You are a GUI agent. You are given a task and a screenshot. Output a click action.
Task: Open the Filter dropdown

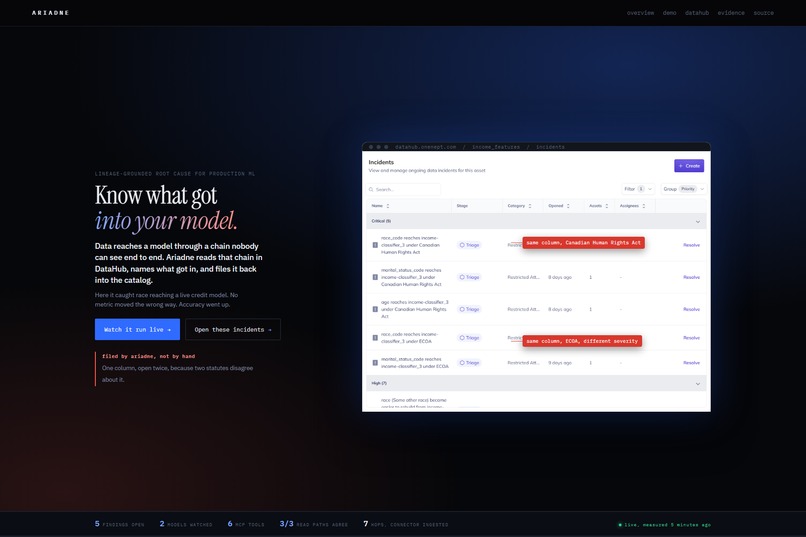tap(638, 189)
